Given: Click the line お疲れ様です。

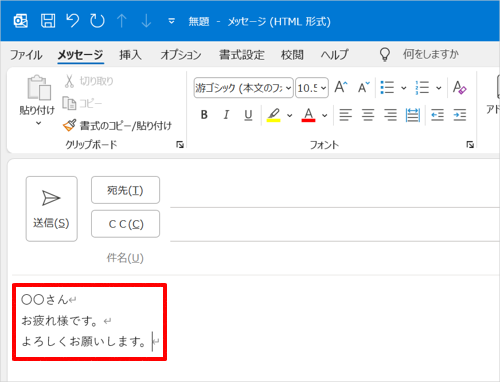Looking at the screenshot, I should 60,321.
